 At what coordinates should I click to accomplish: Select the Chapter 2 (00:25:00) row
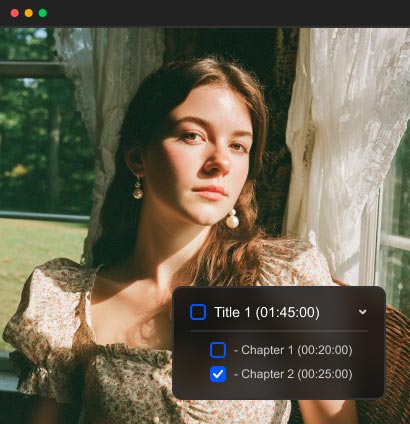pos(281,374)
